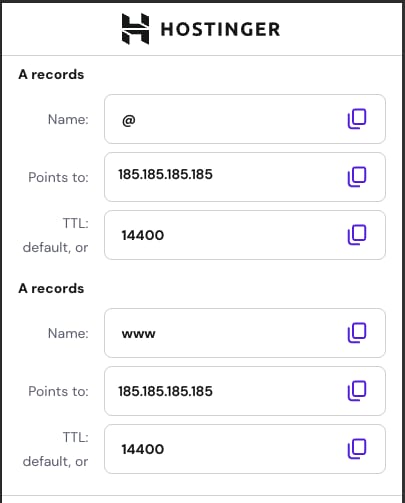Click the Name label beside @ field

click(68, 119)
